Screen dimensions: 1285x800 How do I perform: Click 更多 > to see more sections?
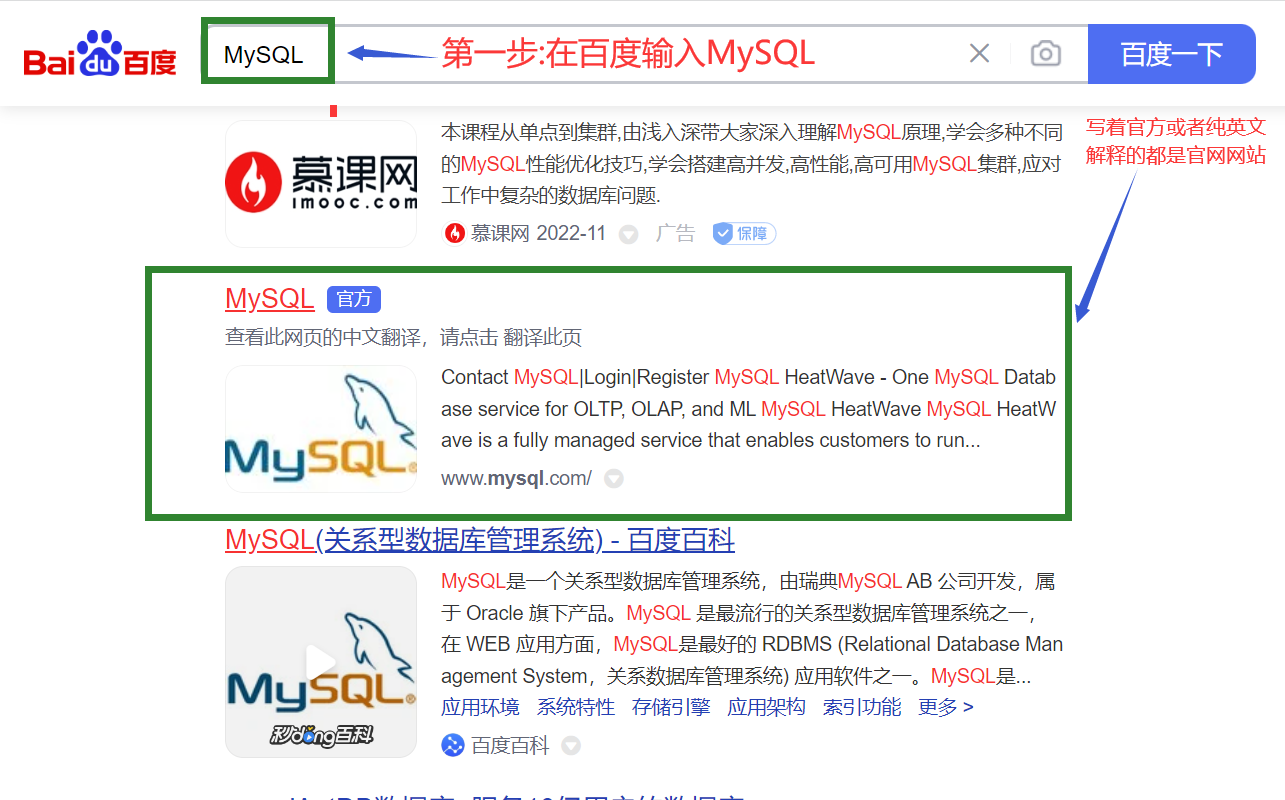point(946,708)
